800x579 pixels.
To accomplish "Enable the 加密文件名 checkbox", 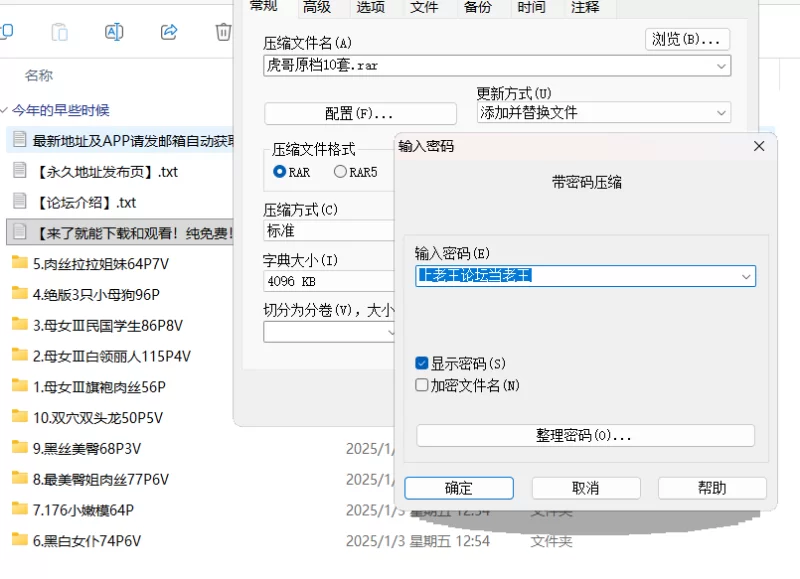I will tap(422, 385).
